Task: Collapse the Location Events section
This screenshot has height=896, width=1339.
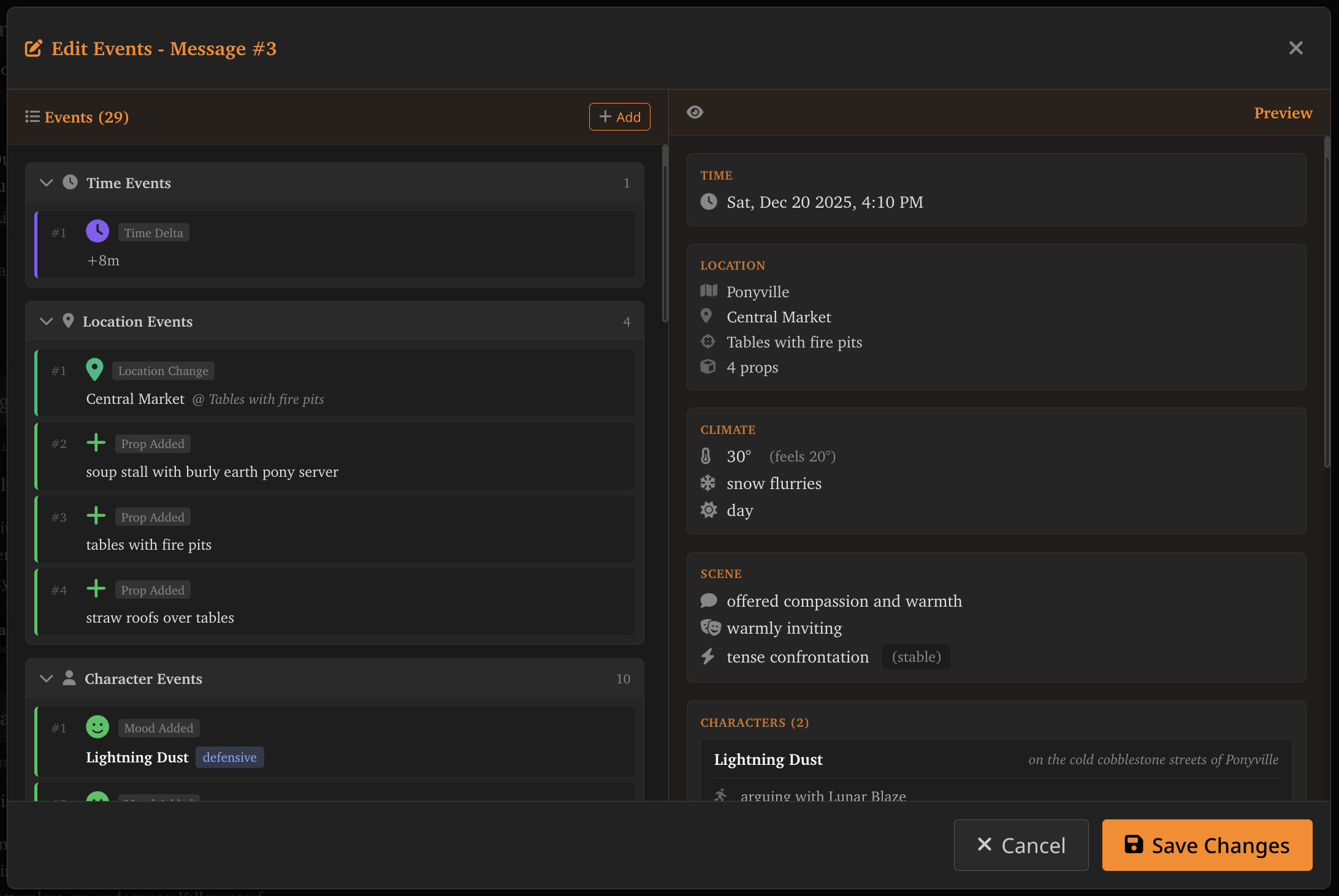Action: (x=46, y=321)
